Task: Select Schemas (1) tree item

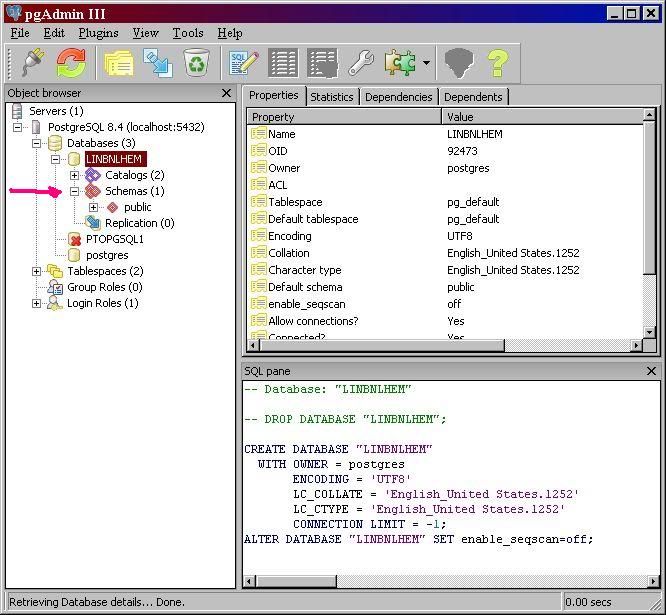Action: click(135, 191)
